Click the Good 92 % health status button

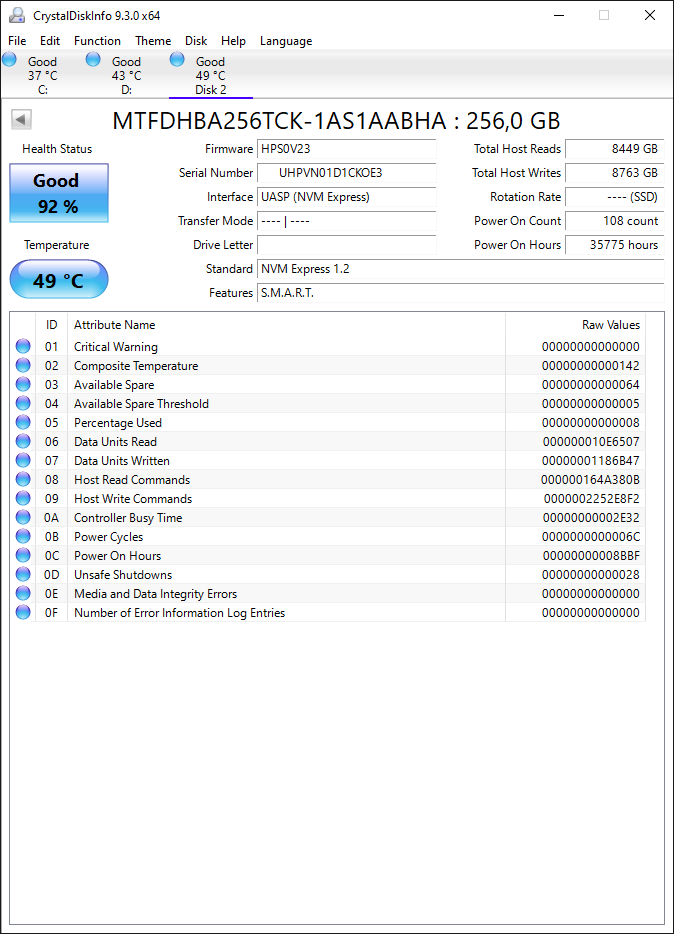pyautogui.click(x=59, y=193)
